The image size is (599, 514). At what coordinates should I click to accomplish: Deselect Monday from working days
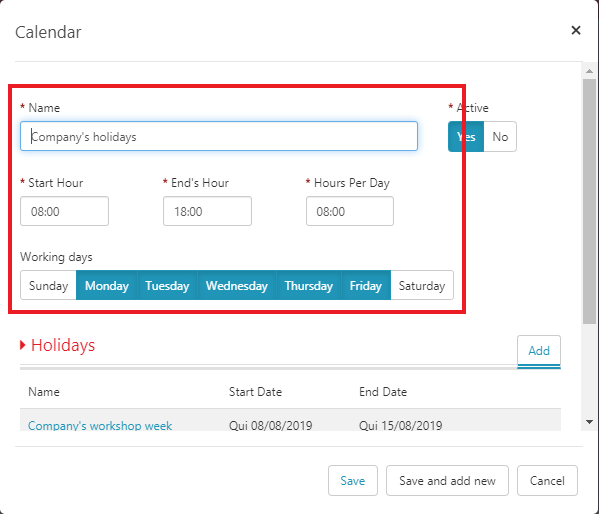pyautogui.click(x=107, y=285)
